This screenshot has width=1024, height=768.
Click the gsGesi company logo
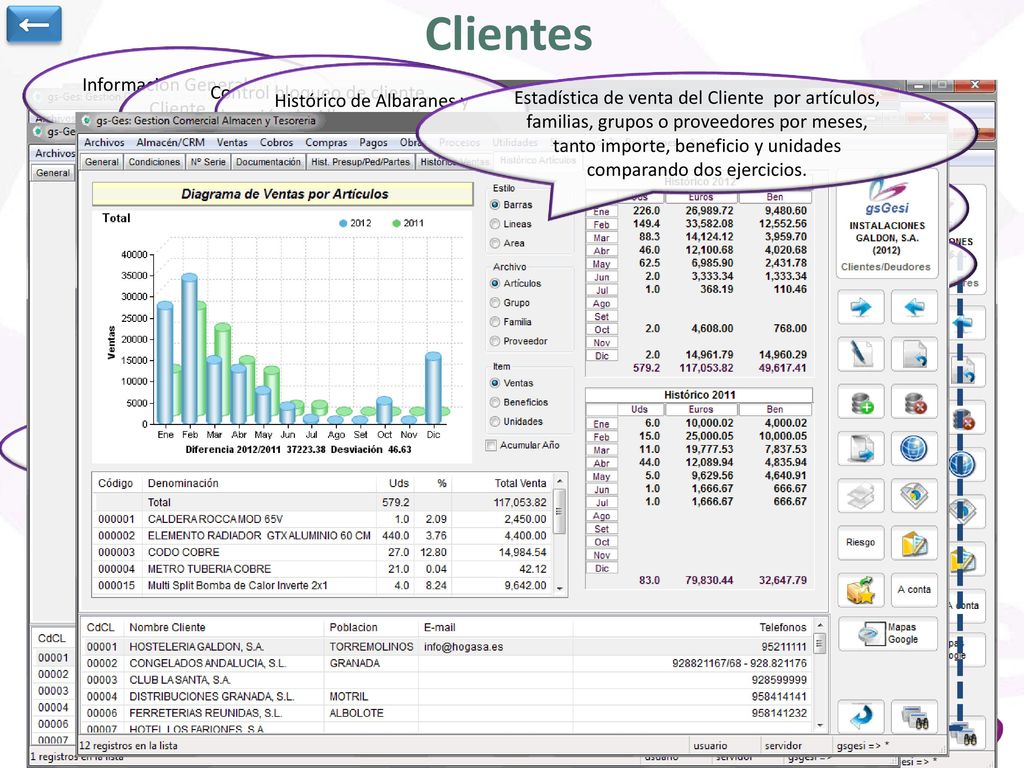pos(887,196)
